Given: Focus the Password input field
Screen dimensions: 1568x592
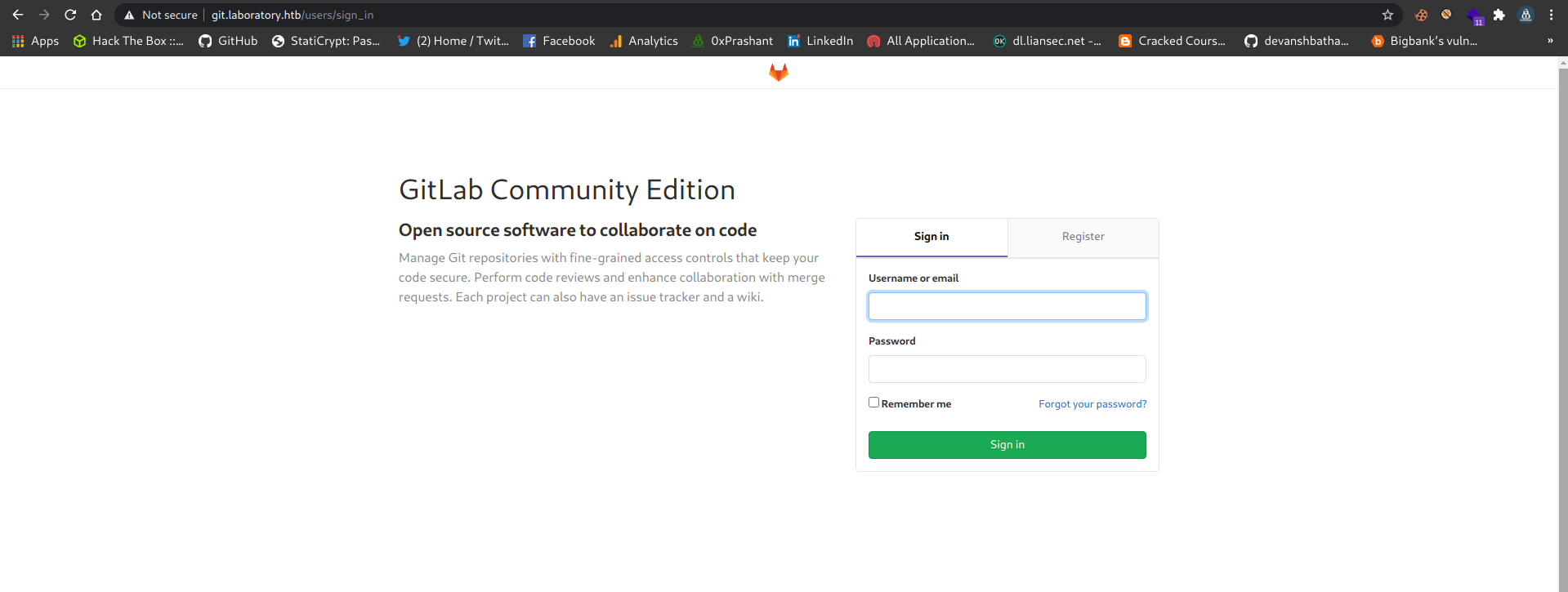Looking at the screenshot, I should pyautogui.click(x=1007, y=369).
